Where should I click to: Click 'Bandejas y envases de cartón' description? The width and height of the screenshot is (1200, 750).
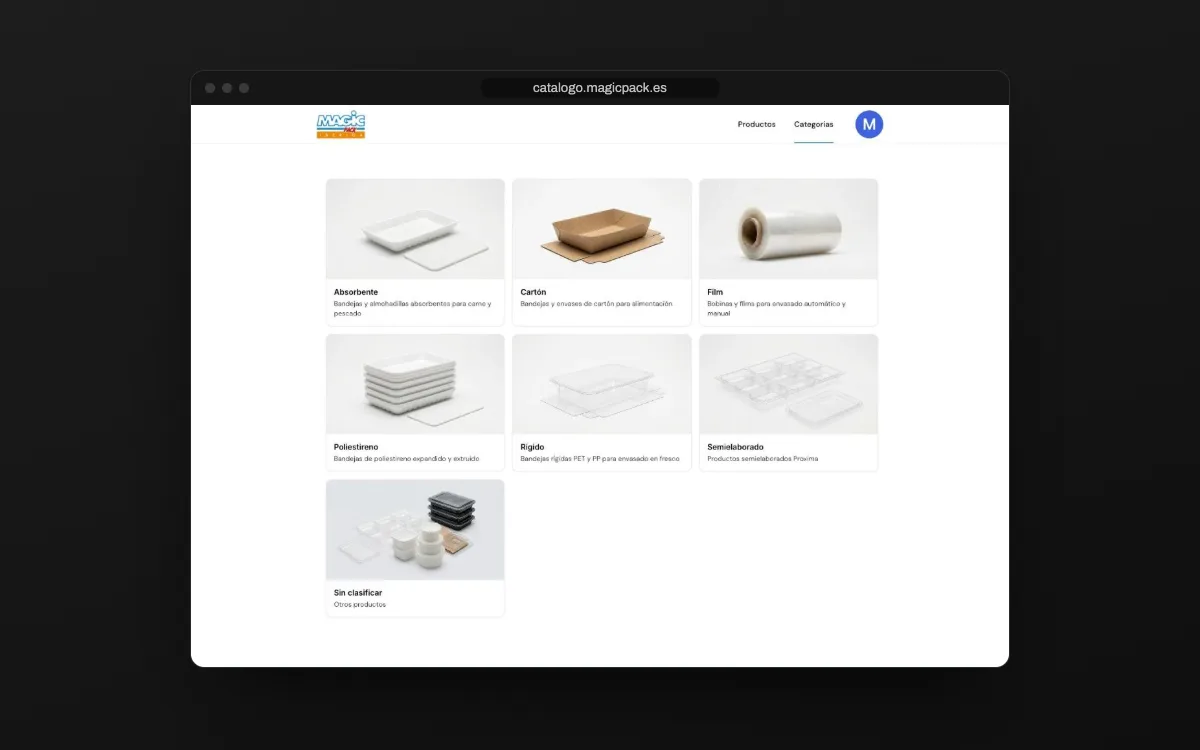pyautogui.click(x=596, y=304)
